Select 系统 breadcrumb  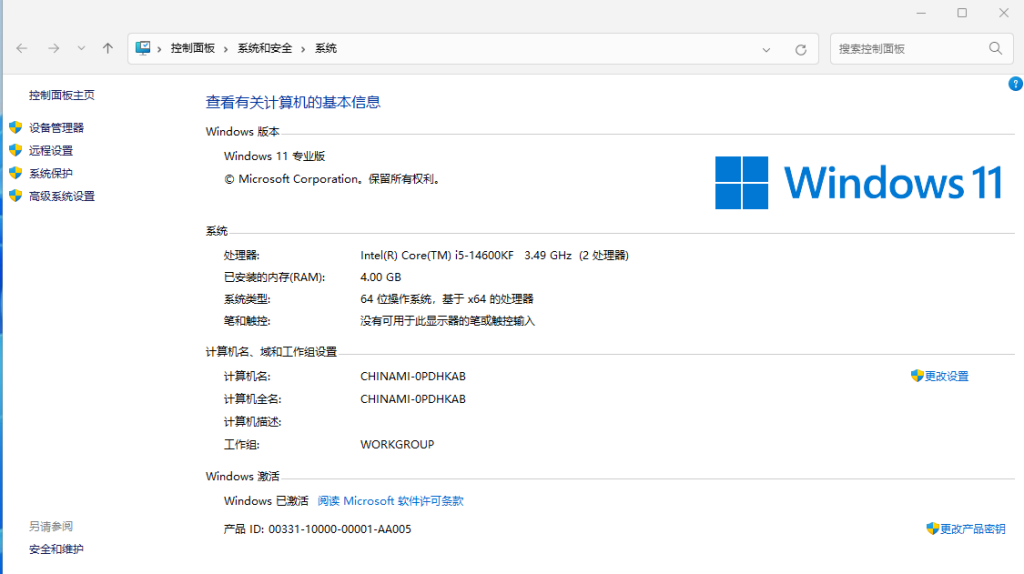[326, 48]
